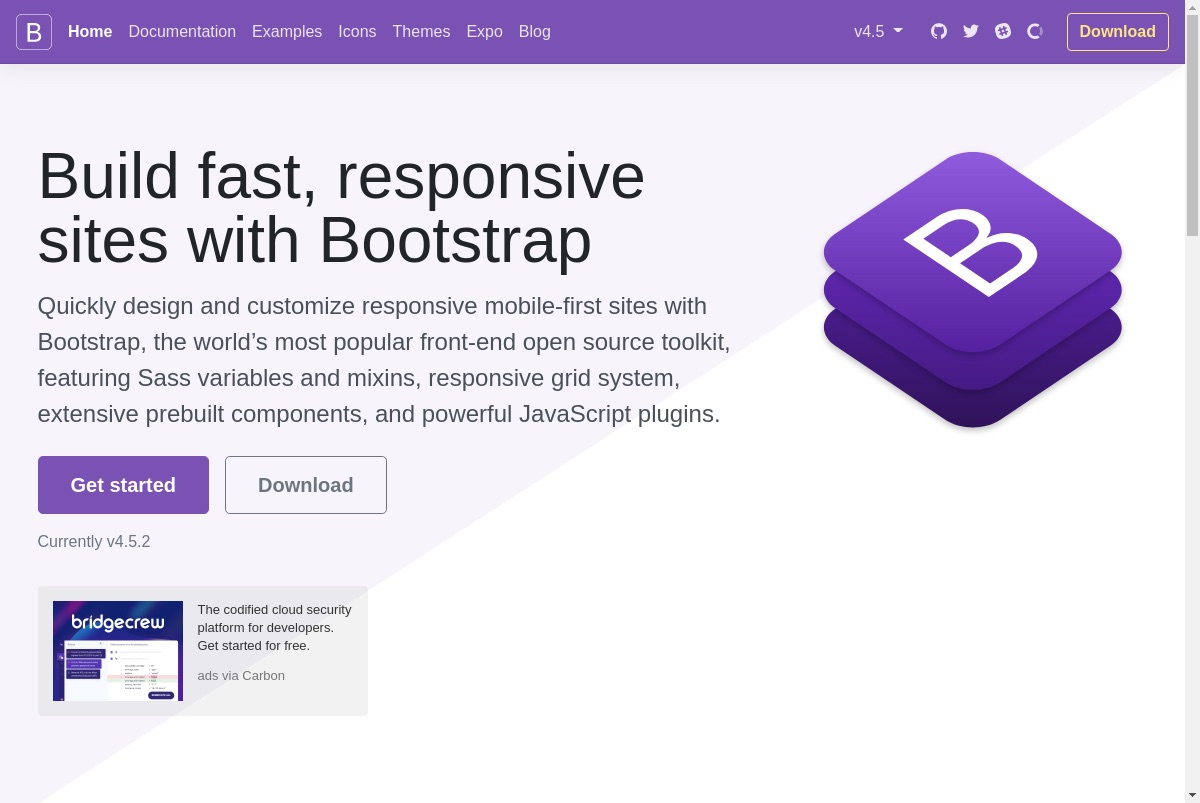Click the Build fast, responsive sites heading

[x=341, y=208]
